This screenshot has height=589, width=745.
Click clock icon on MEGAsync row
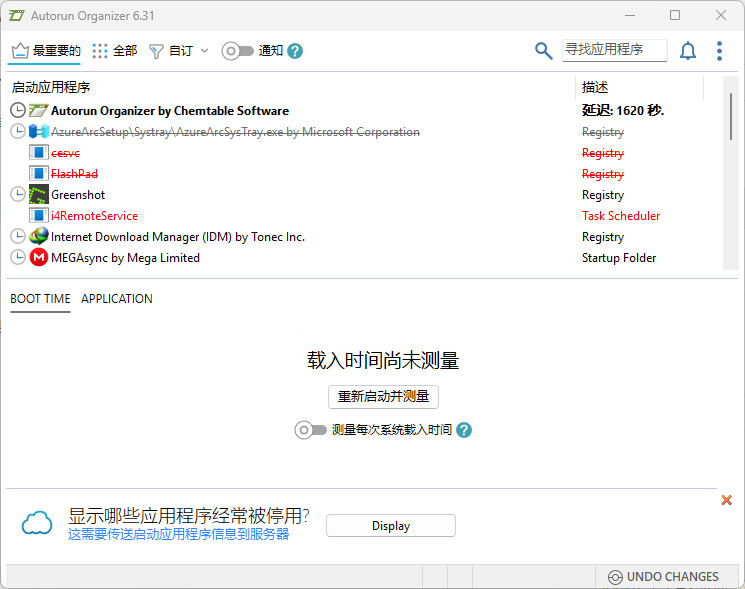(x=18, y=257)
